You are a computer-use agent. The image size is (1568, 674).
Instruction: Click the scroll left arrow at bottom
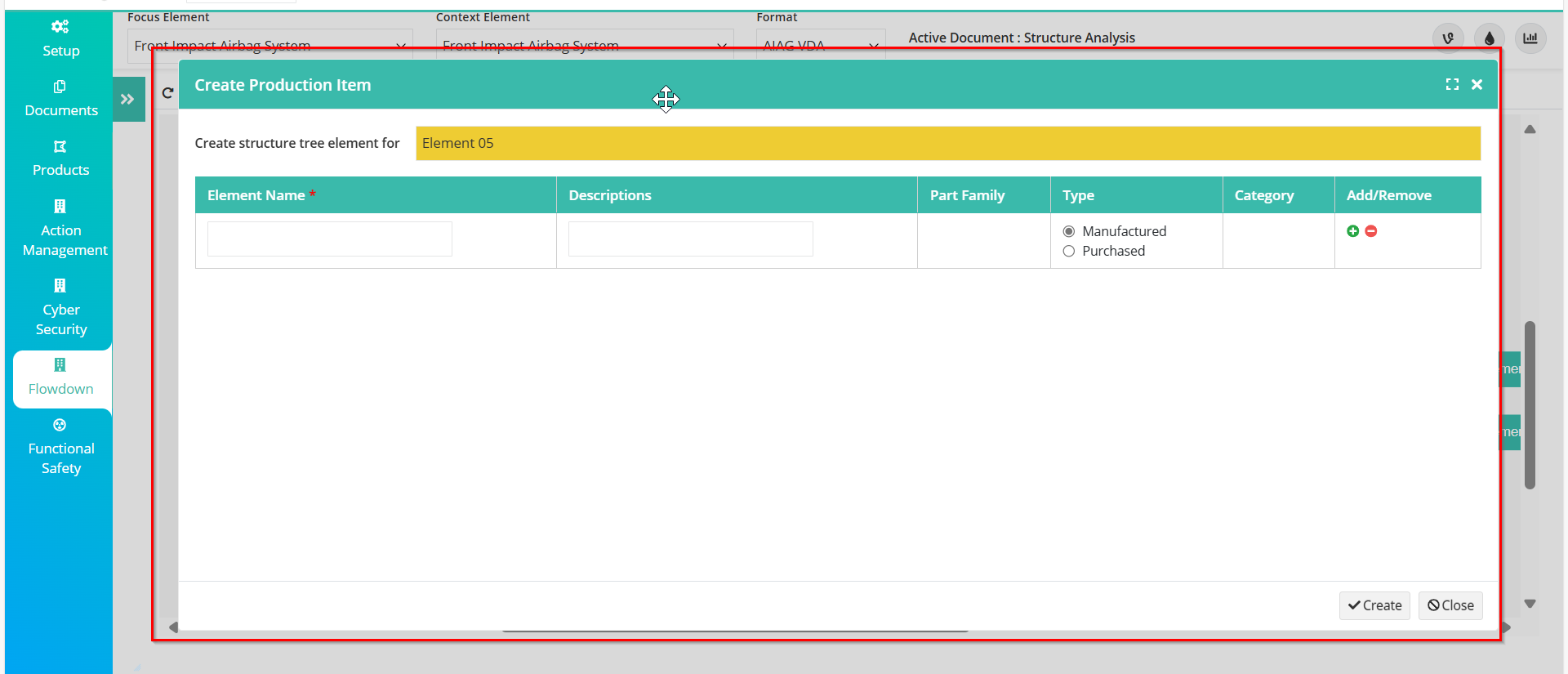pos(173,627)
